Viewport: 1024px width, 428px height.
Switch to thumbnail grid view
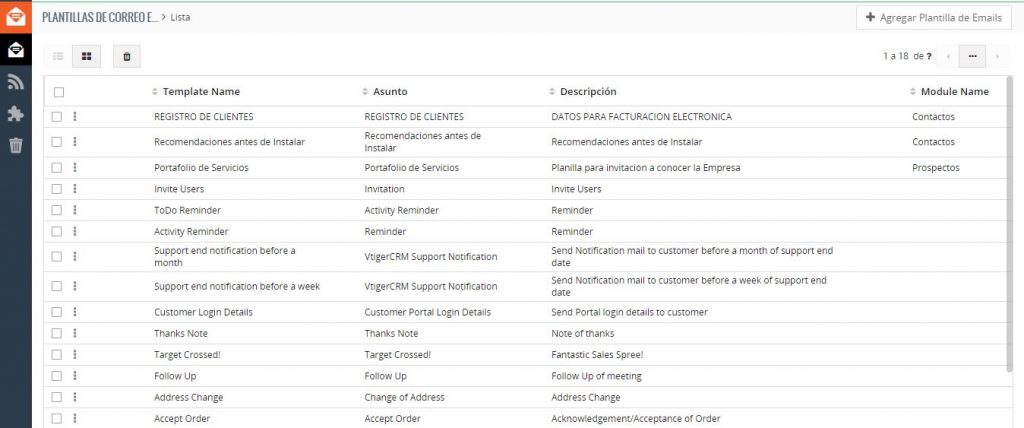tap(86, 57)
